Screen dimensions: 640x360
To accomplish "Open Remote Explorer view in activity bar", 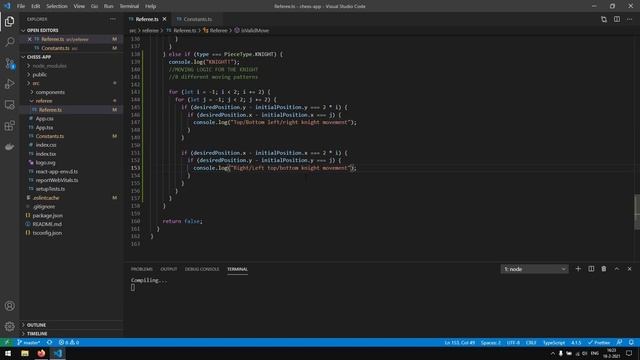I will (9, 104).
